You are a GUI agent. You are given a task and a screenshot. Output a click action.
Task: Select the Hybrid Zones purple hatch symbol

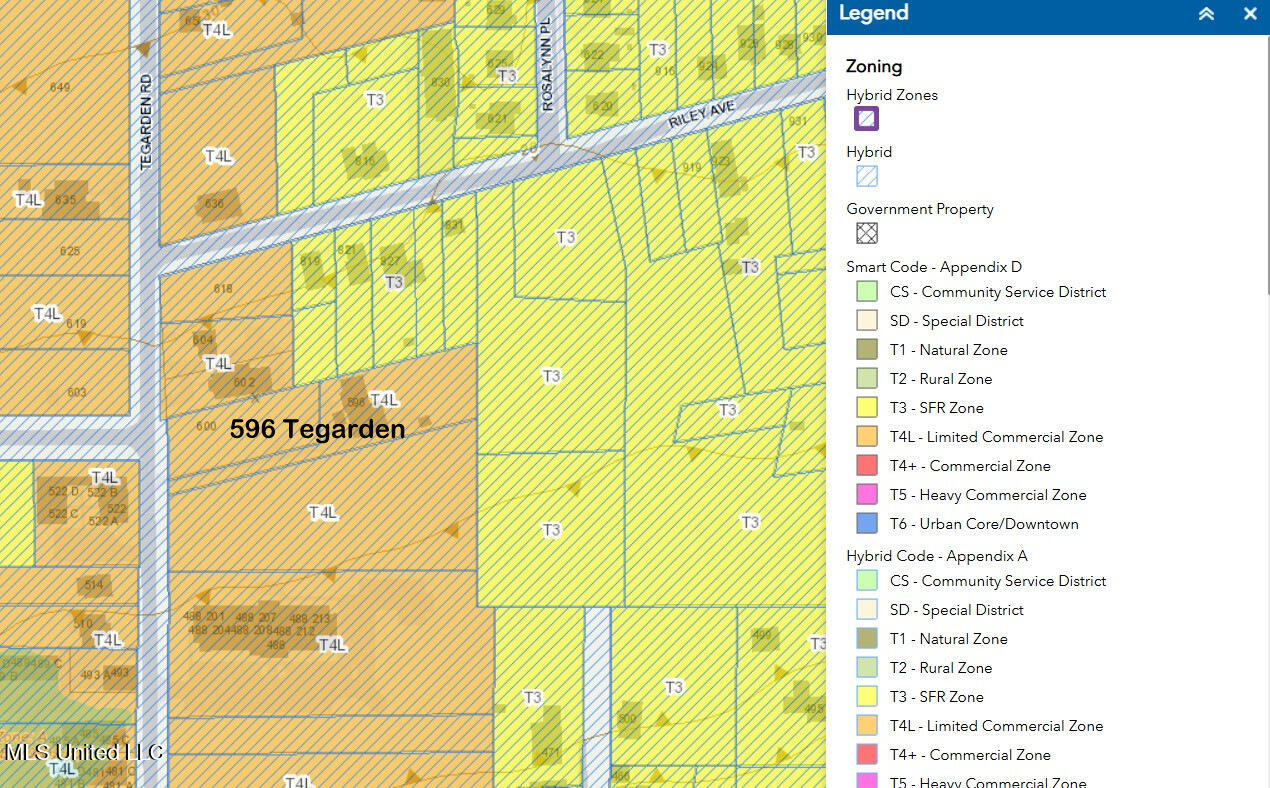point(866,118)
